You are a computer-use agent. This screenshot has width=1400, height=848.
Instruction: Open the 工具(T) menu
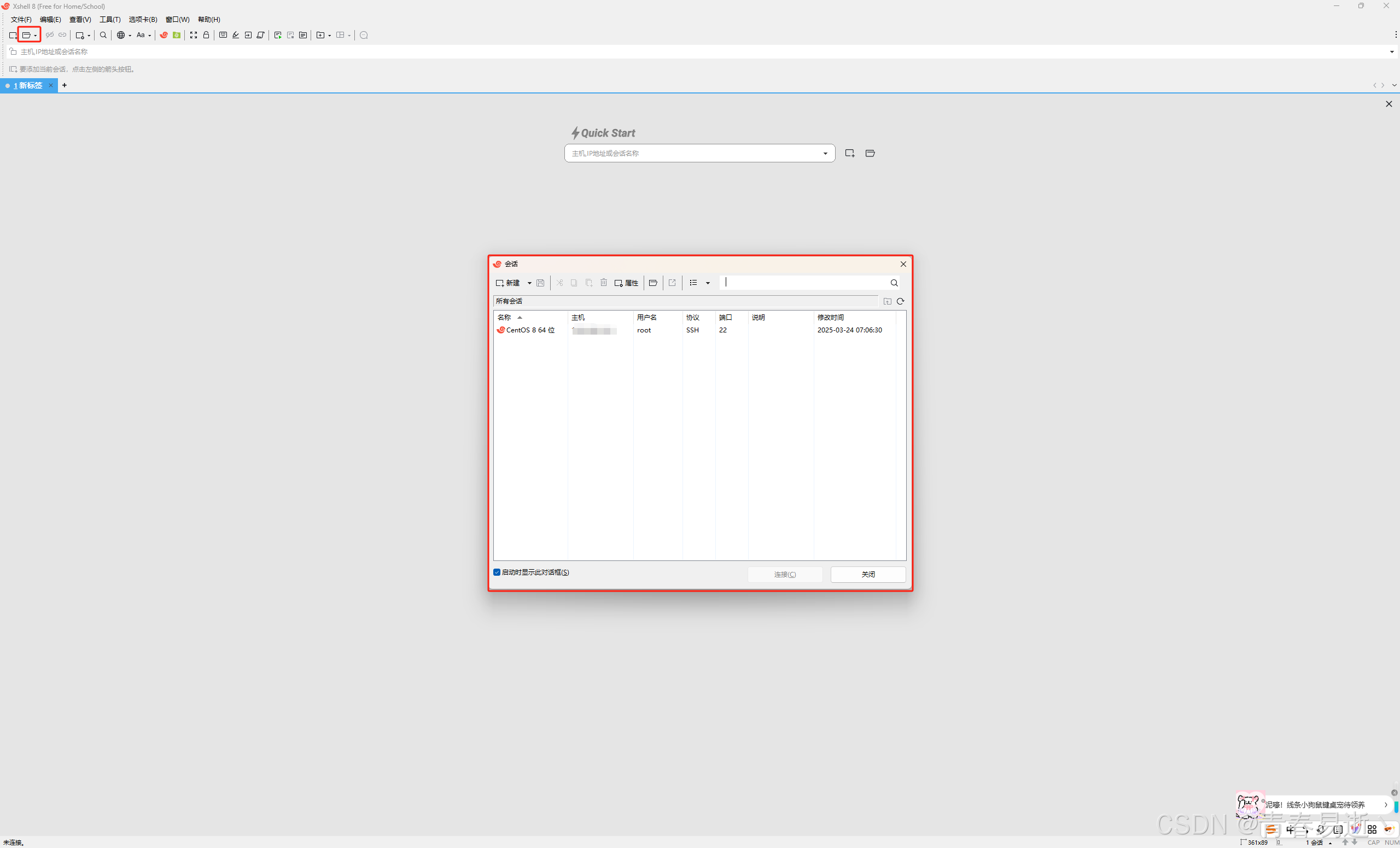(x=110, y=19)
